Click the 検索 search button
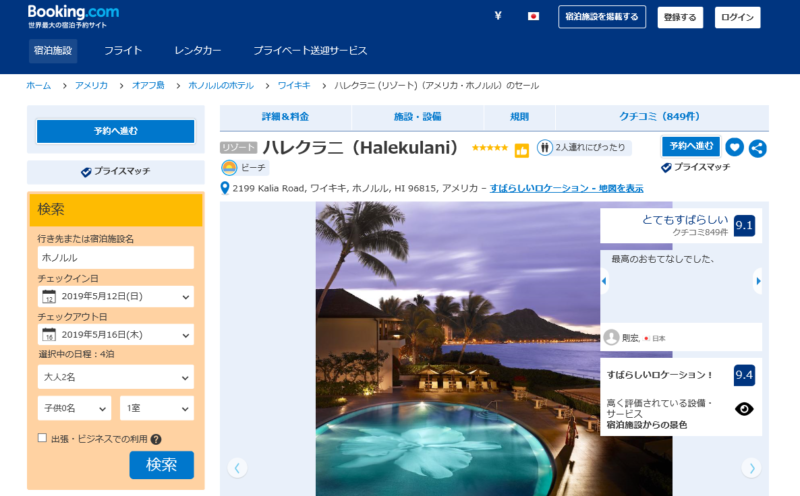Image resolution: width=800 pixels, height=496 pixels. (161, 465)
